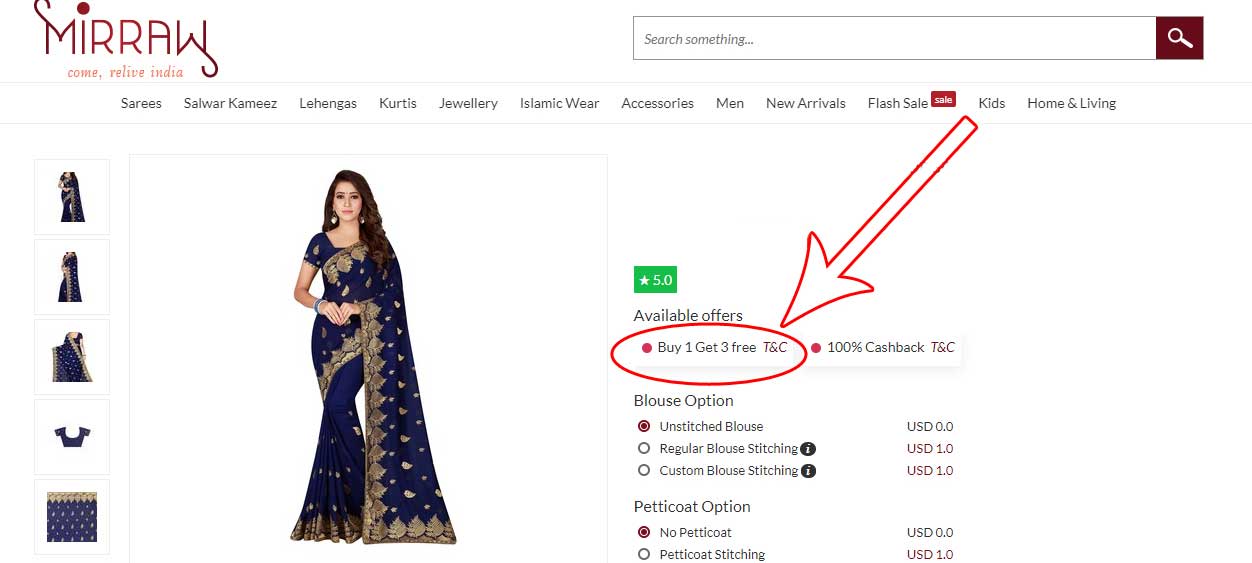Open the Home & Living menu

point(1071,103)
